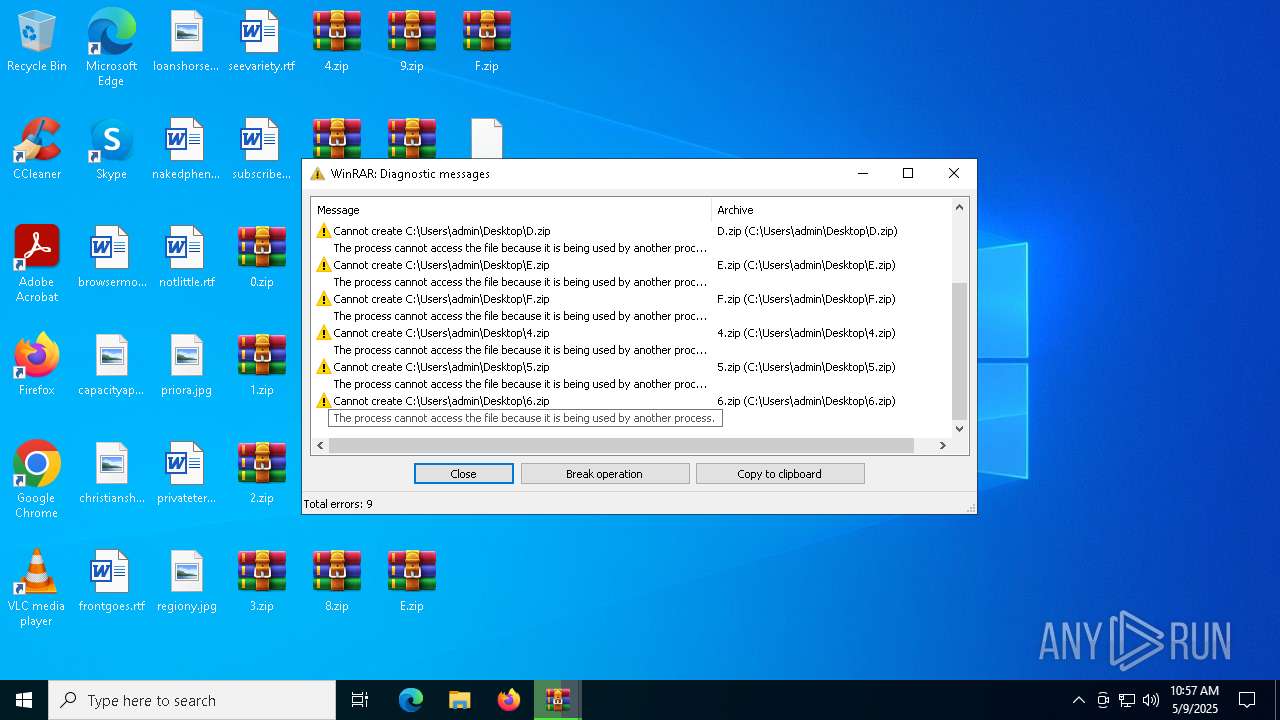Open Skype desktop shortcut

click(x=111, y=150)
